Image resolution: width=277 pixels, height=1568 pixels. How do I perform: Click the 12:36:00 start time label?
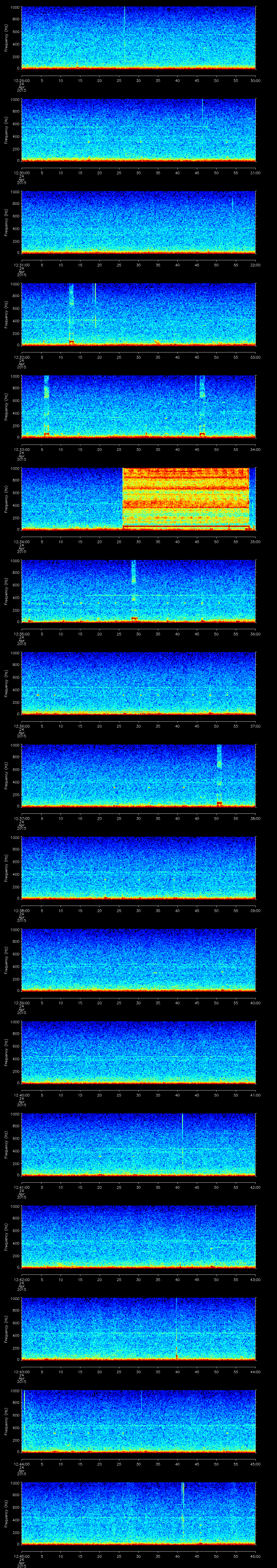(21, 726)
